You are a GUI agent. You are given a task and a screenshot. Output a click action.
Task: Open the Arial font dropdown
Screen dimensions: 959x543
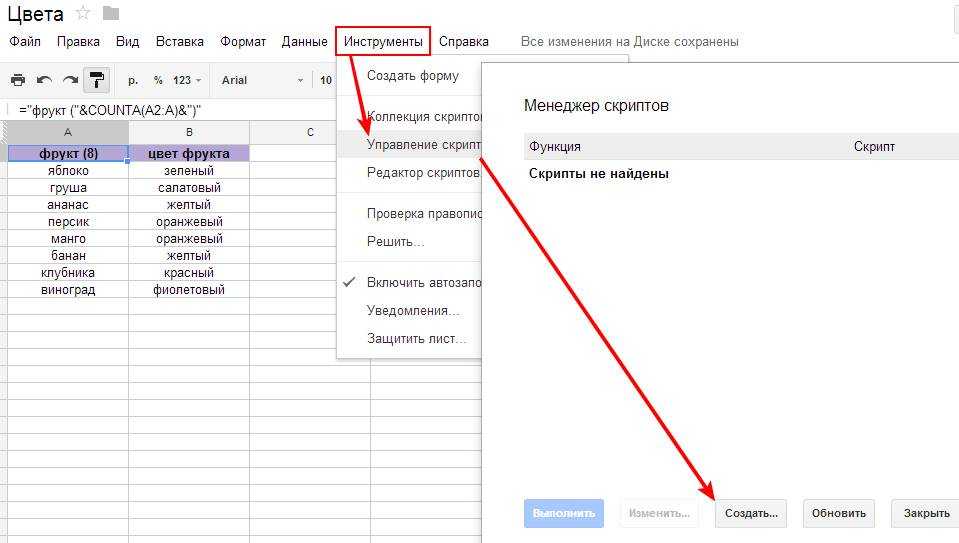262,80
